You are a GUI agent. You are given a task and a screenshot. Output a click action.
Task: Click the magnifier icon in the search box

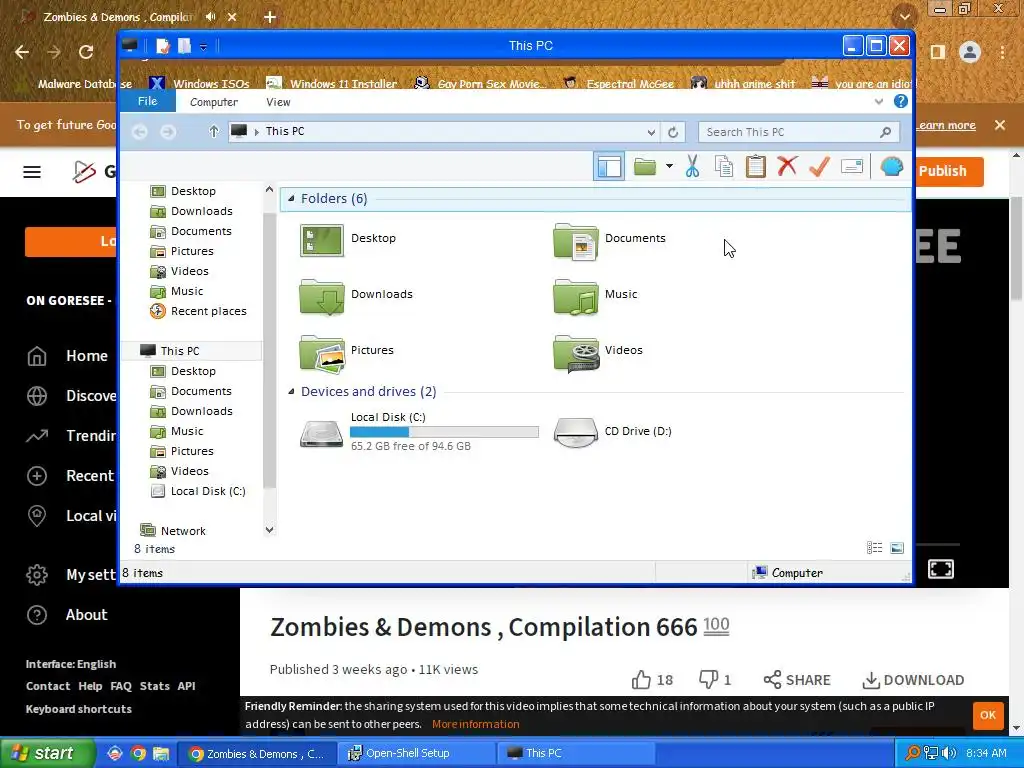tap(886, 132)
